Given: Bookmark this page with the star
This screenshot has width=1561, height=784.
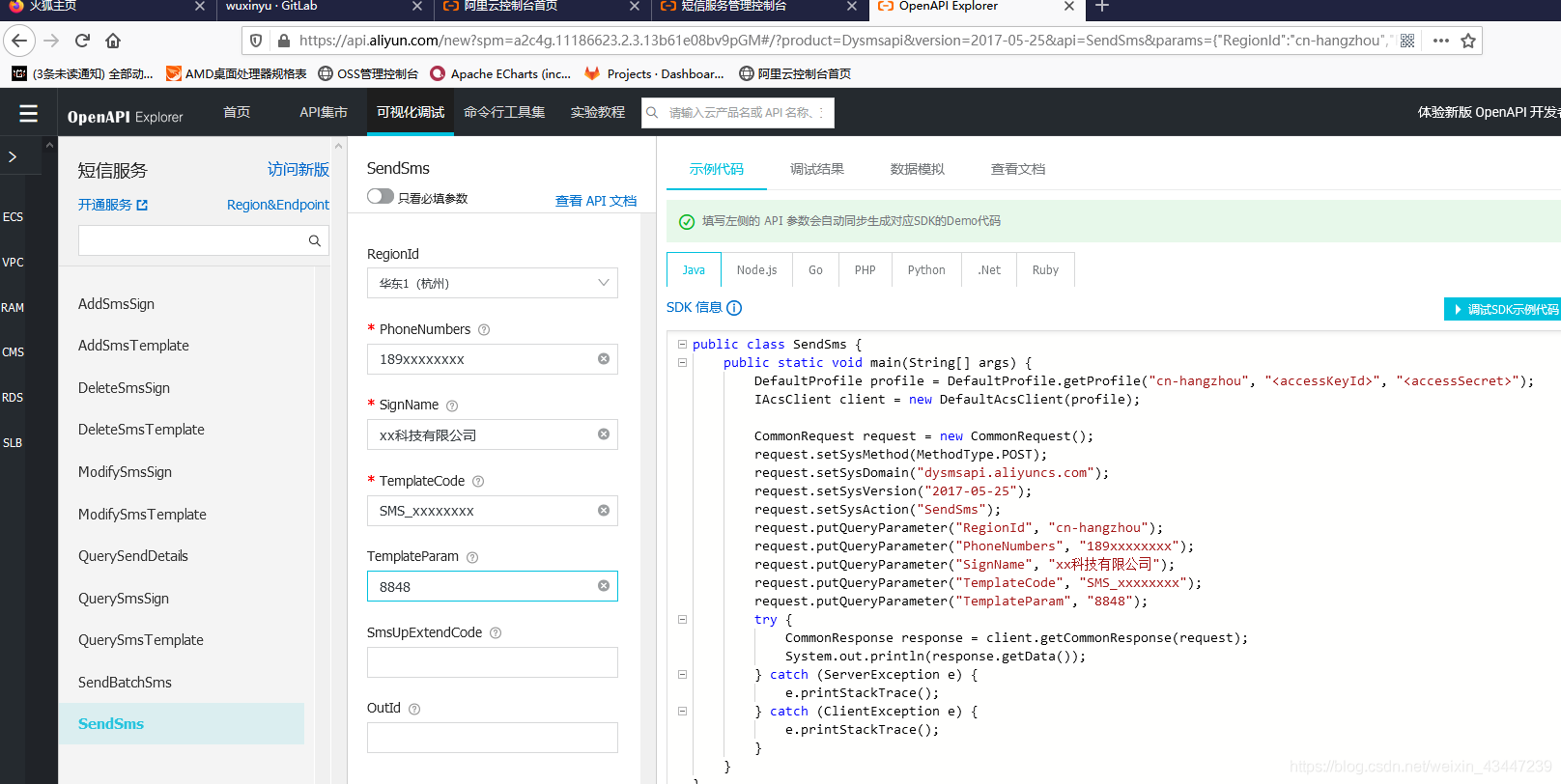Looking at the screenshot, I should (1468, 41).
